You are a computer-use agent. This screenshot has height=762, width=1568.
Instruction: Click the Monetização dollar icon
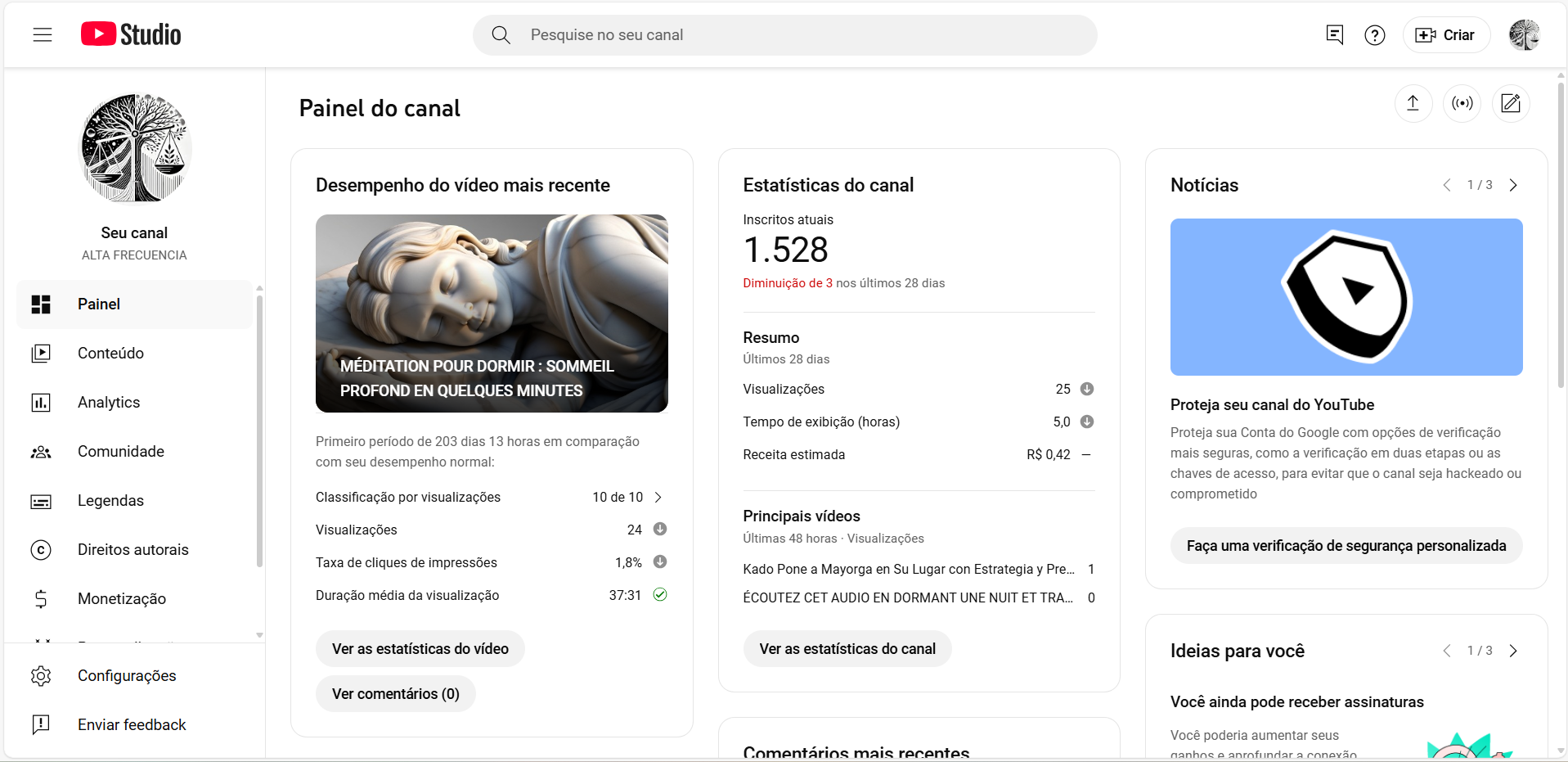41,599
